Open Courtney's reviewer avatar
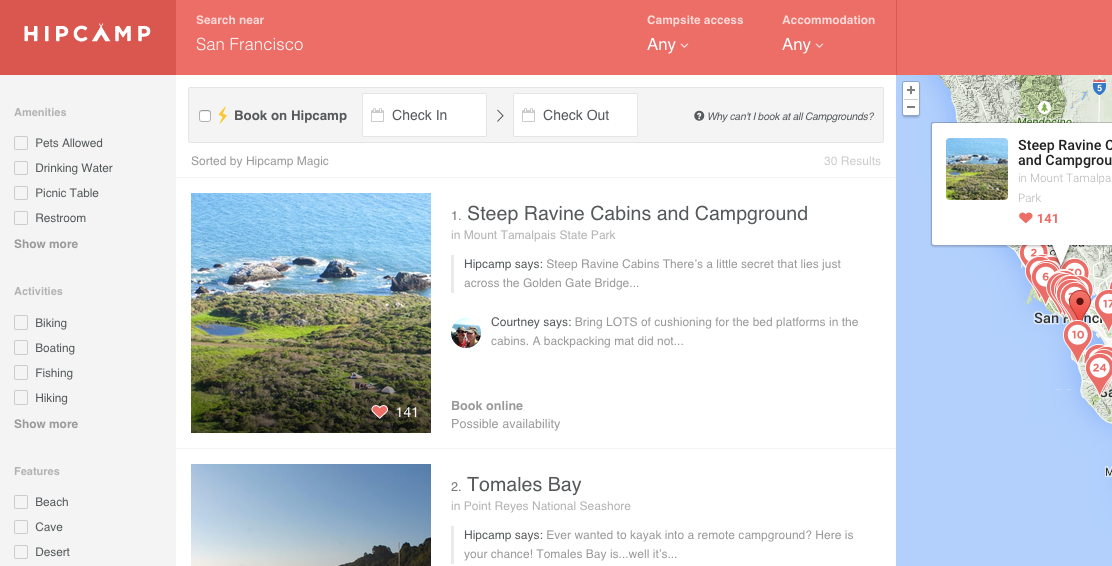The width and height of the screenshot is (1112, 566). click(466, 333)
